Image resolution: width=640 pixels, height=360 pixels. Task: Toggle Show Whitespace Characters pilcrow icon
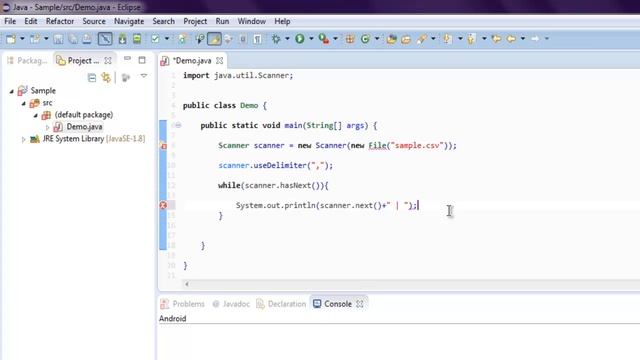click(x=258, y=39)
